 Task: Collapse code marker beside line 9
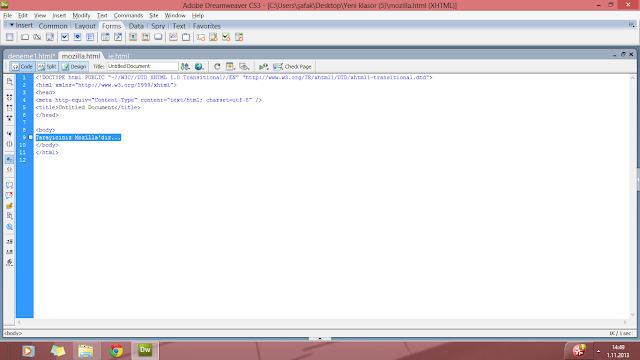tap(31, 138)
